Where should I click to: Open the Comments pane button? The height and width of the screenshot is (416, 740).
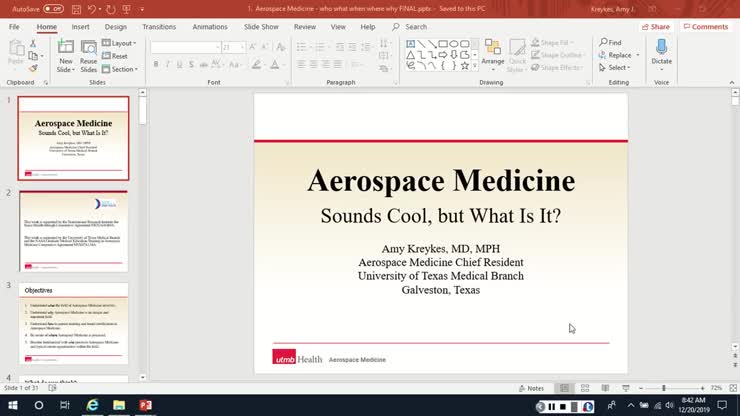[x=706, y=27]
